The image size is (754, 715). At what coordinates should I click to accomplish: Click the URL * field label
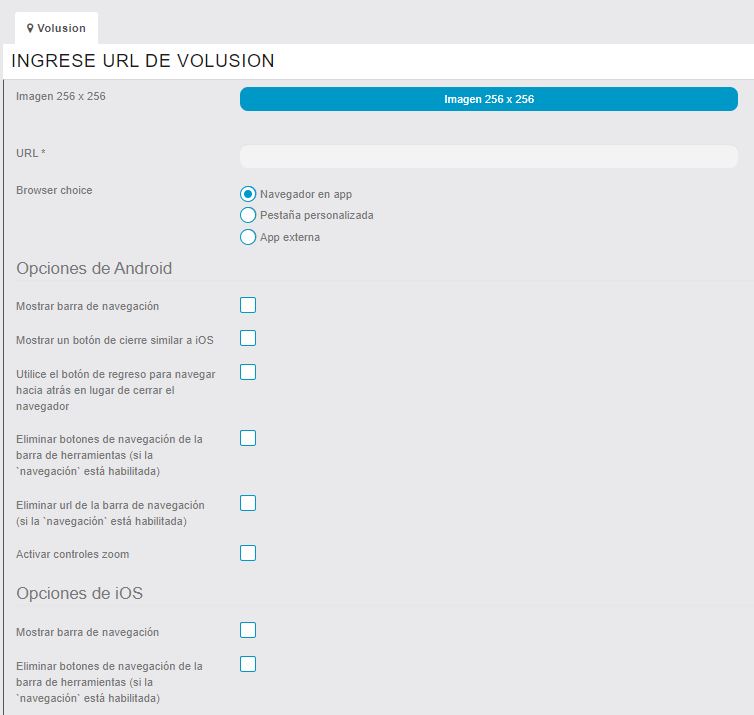30,153
